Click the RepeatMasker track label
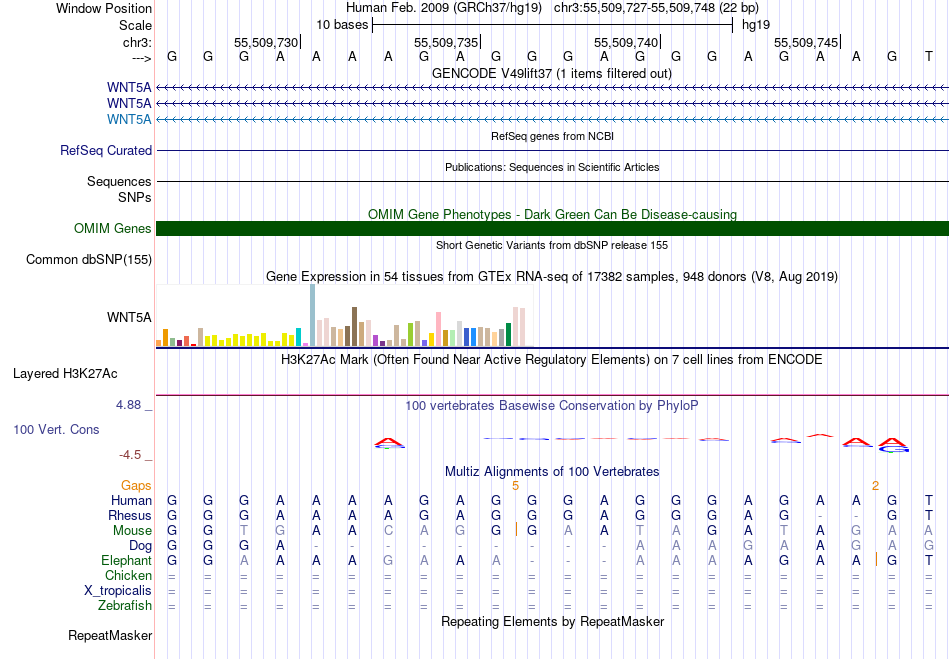 [110, 636]
